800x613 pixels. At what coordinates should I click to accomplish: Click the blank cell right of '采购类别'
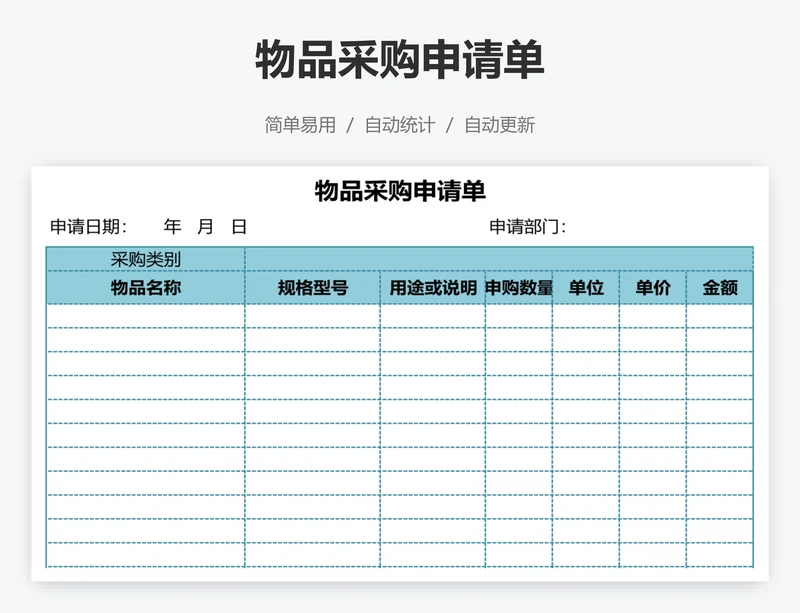point(499,259)
